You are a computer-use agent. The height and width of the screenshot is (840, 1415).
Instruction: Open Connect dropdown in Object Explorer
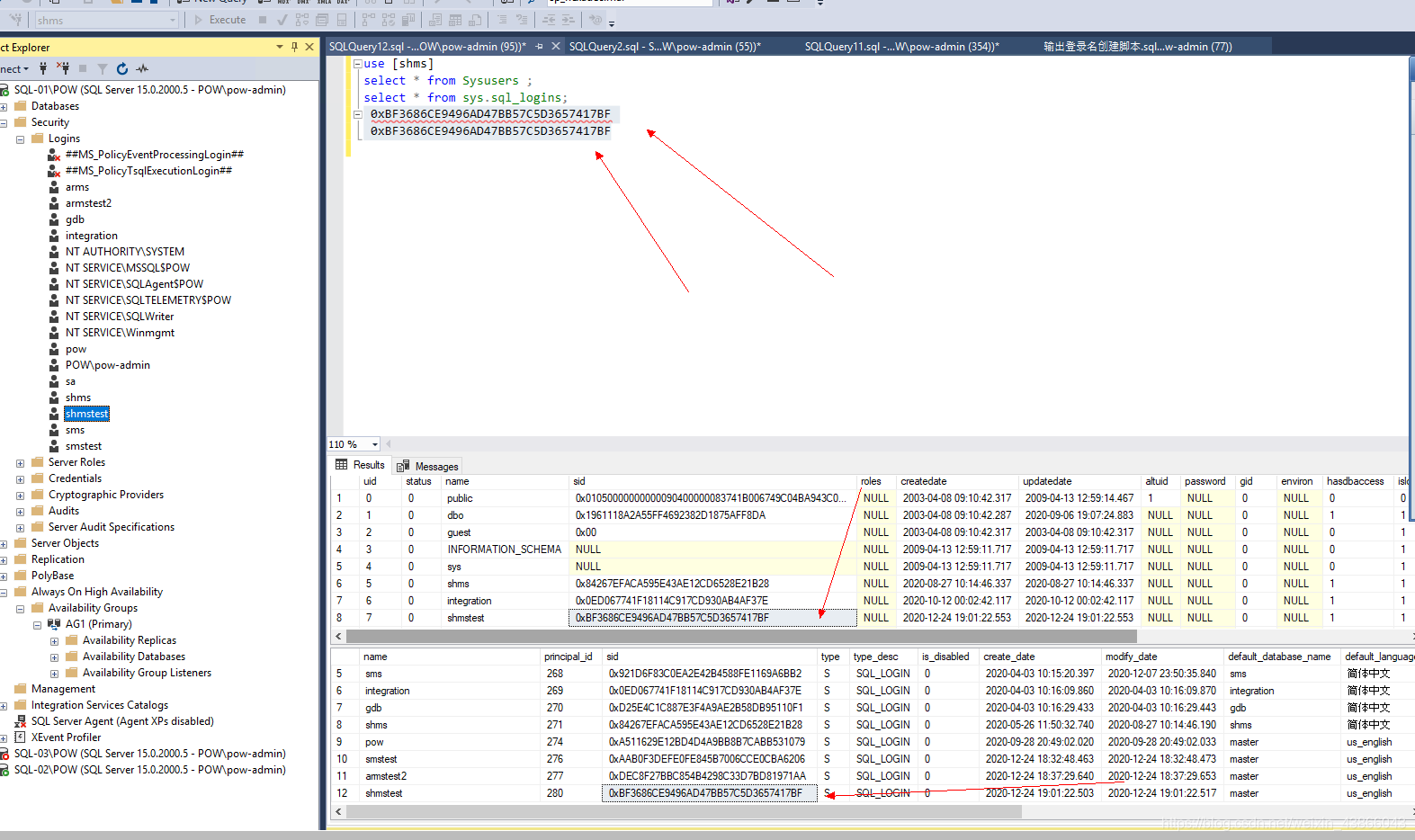14,69
